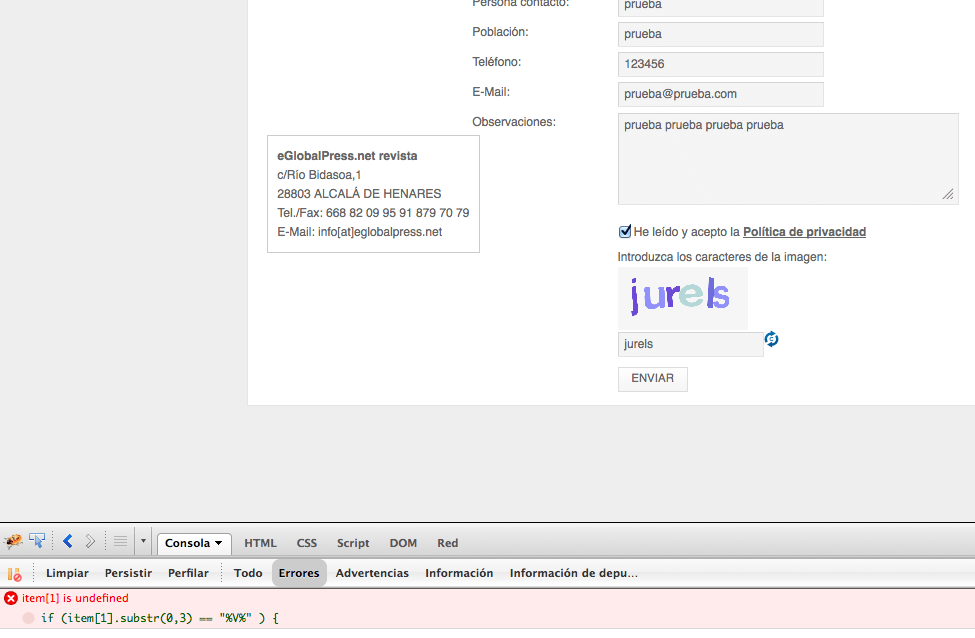Screen dimensions: 975x638
Task: Toggle Persistir console option
Action: 128,573
